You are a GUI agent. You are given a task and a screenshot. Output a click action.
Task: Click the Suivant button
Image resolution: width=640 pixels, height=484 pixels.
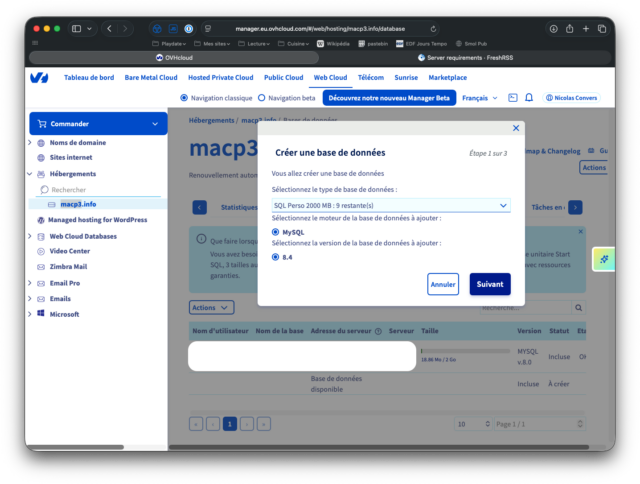490,284
